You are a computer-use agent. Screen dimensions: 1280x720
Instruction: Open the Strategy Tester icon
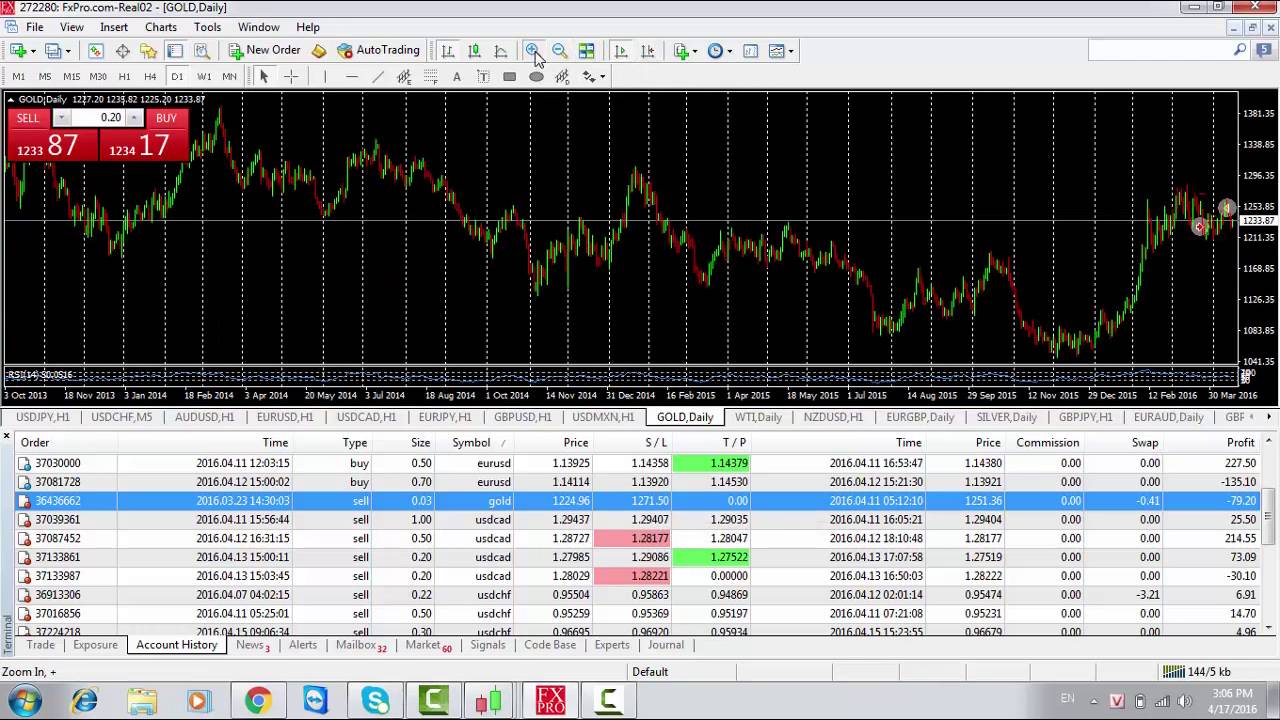[x=201, y=51]
